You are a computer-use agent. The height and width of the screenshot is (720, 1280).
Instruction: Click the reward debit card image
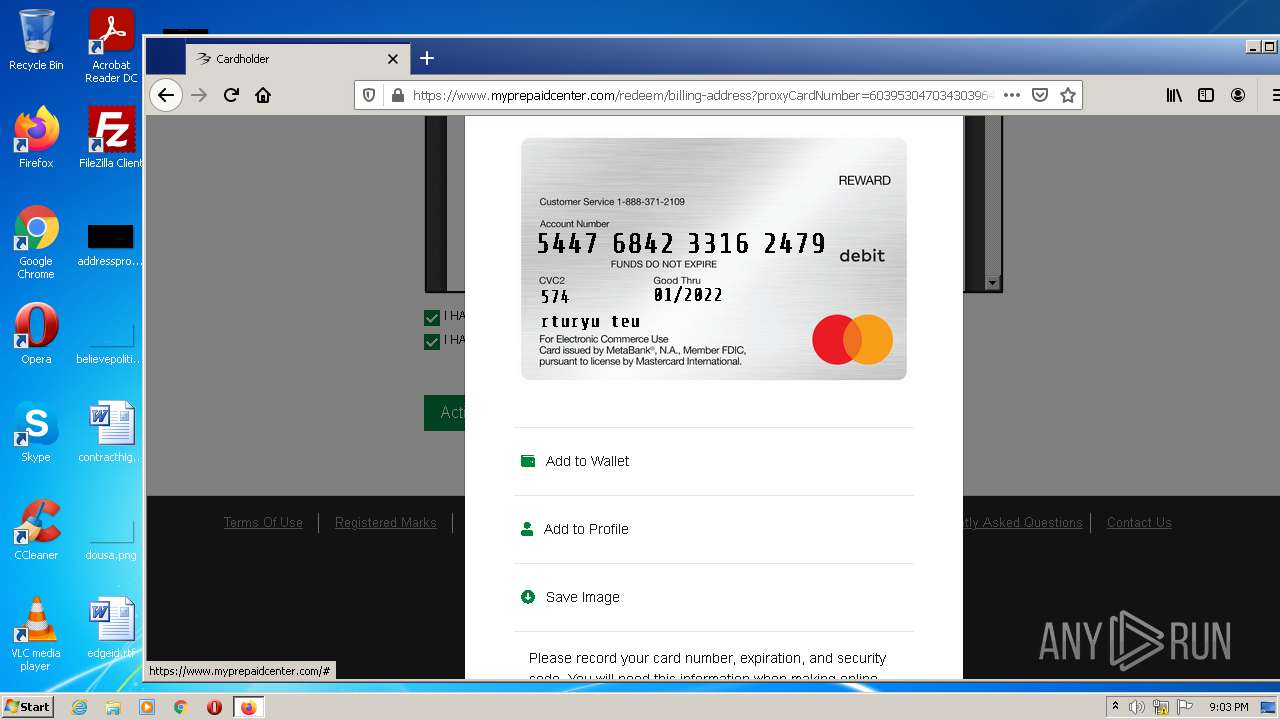tap(714, 259)
